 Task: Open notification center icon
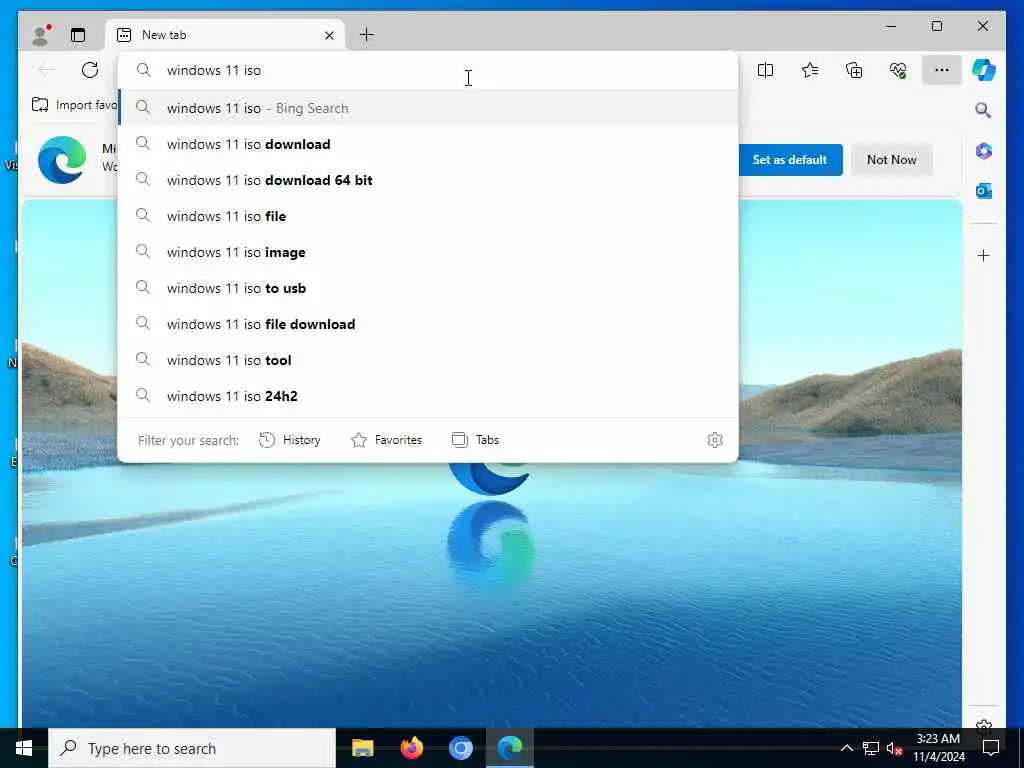pos(991,748)
